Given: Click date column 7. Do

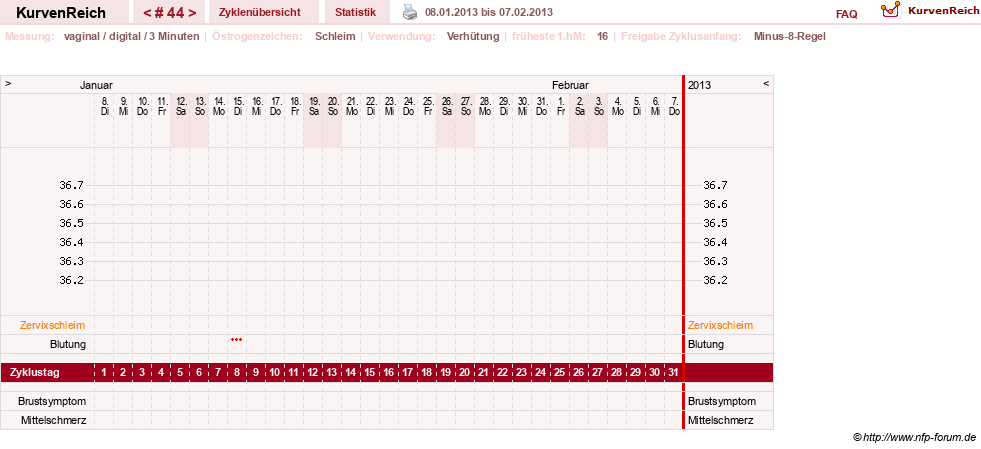Looking at the screenshot, I should tap(673, 106).
